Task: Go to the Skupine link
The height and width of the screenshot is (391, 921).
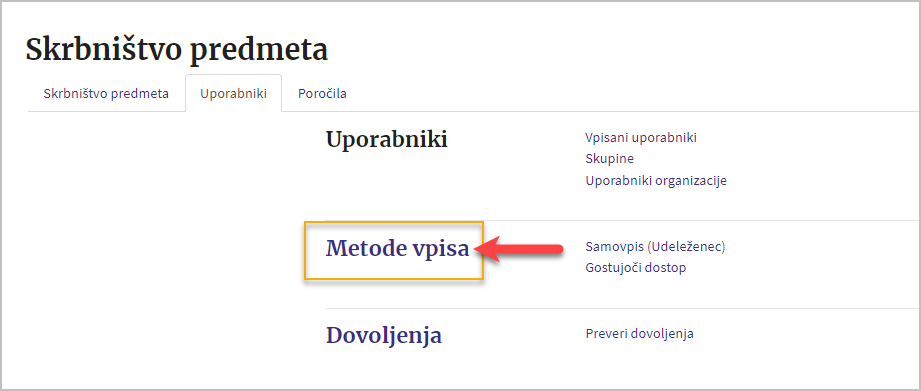Action: tap(609, 159)
